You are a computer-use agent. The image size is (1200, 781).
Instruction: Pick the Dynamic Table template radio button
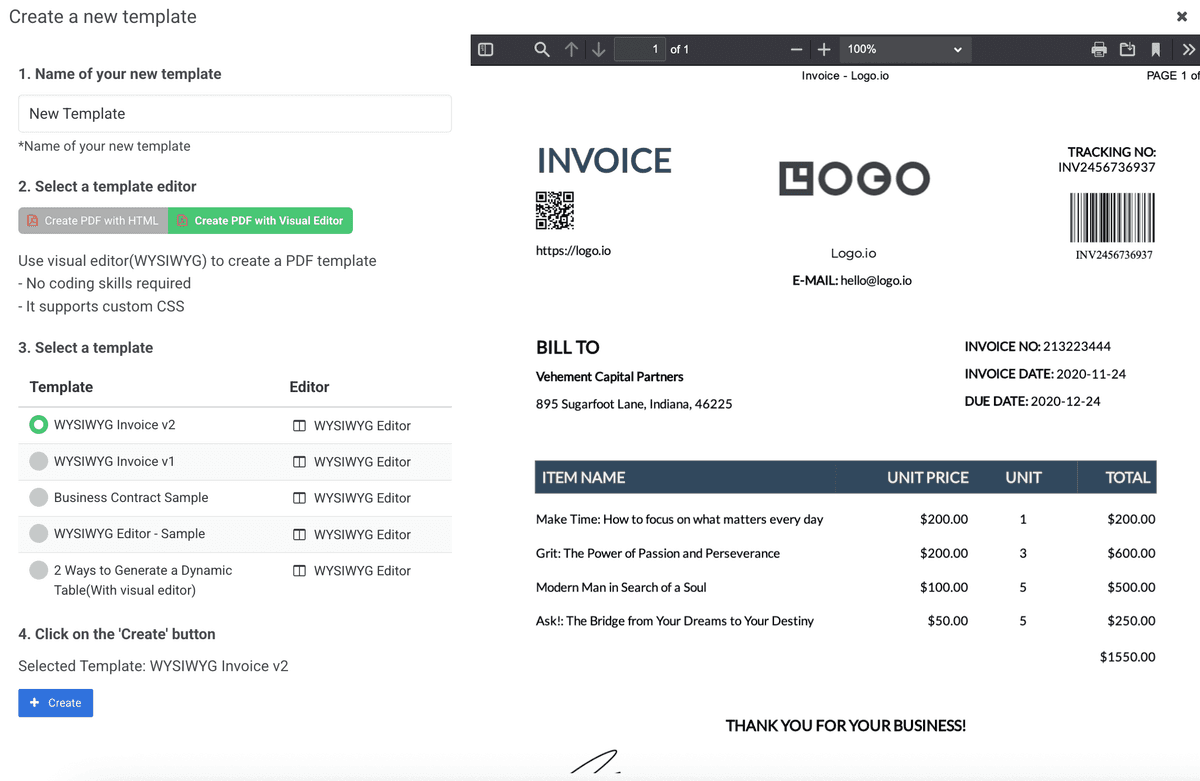tap(38, 570)
